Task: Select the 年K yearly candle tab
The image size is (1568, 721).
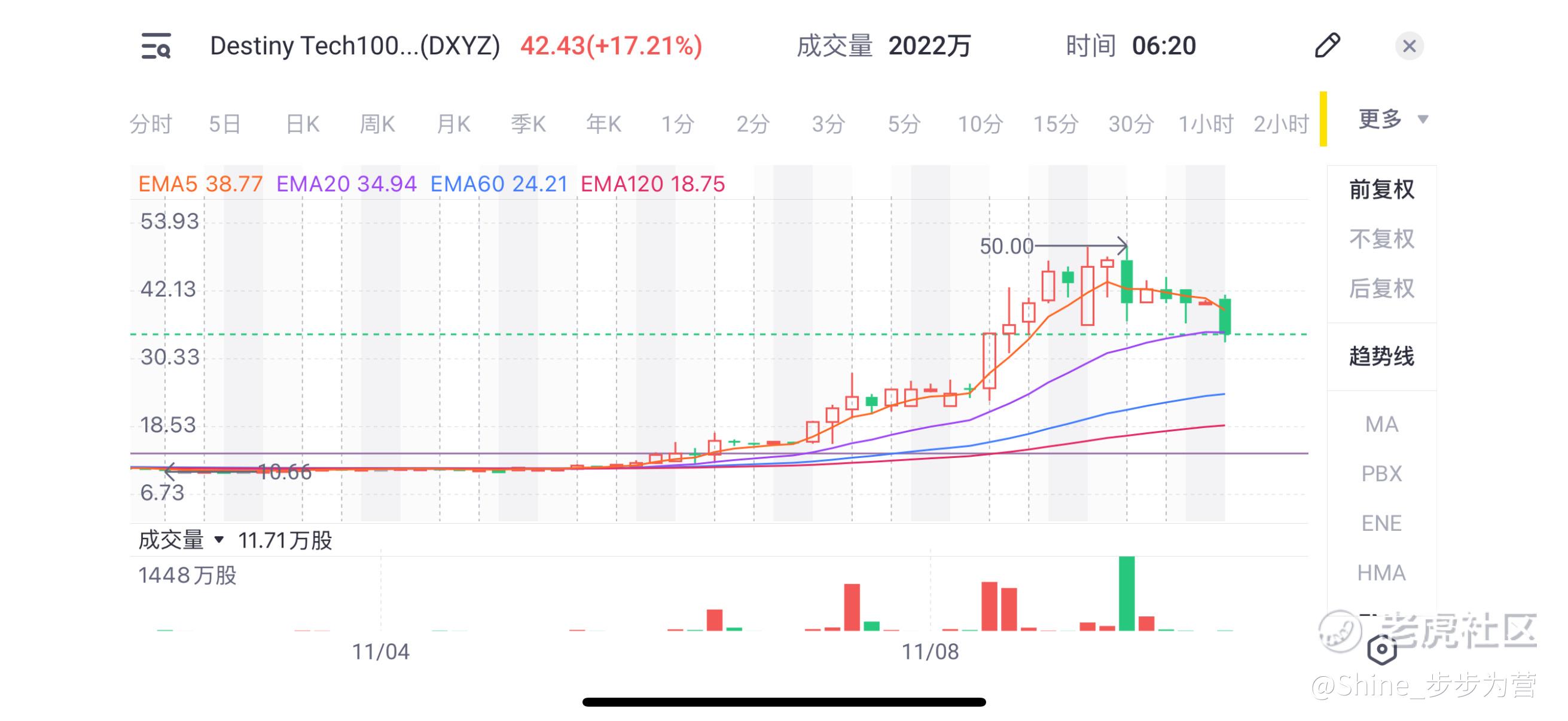Action: click(604, 124)
